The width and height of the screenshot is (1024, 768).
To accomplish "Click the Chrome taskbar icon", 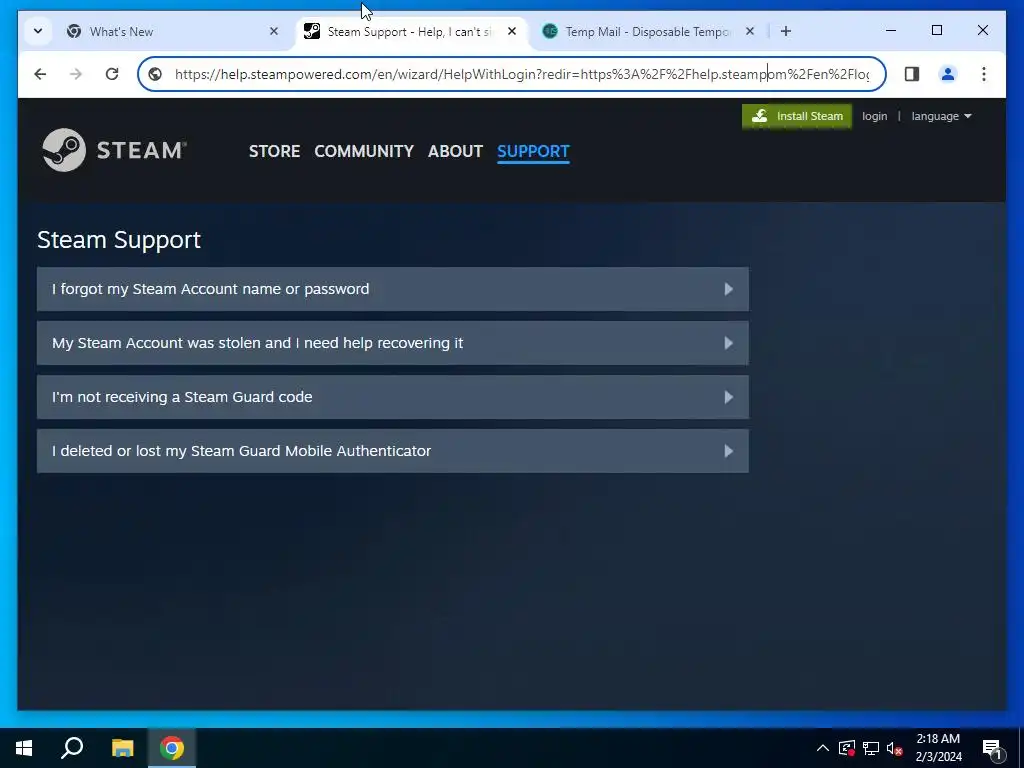I will (172, 748).
